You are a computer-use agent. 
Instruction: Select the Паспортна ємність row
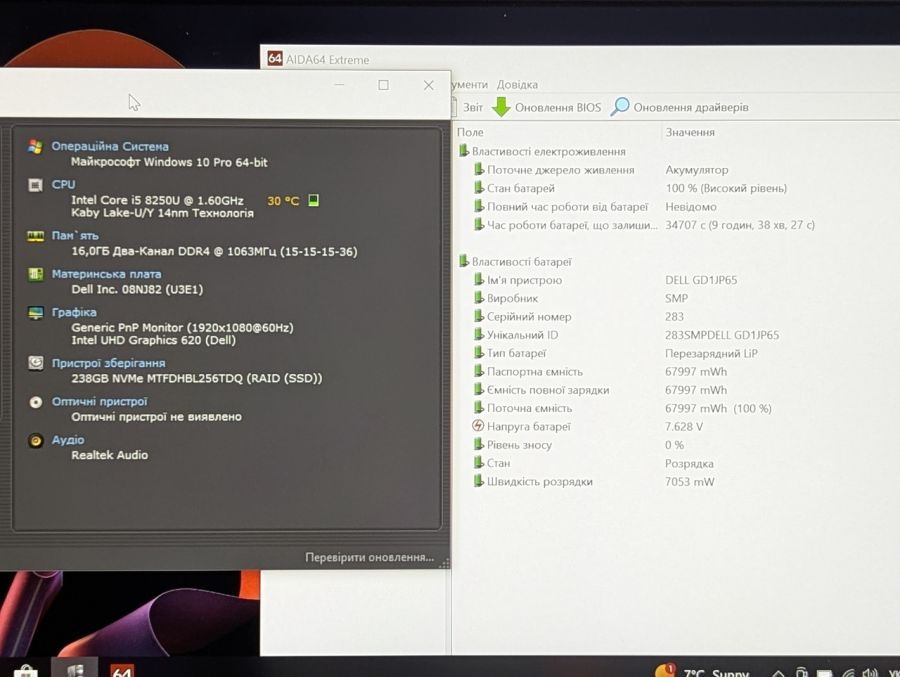[600, 372]
